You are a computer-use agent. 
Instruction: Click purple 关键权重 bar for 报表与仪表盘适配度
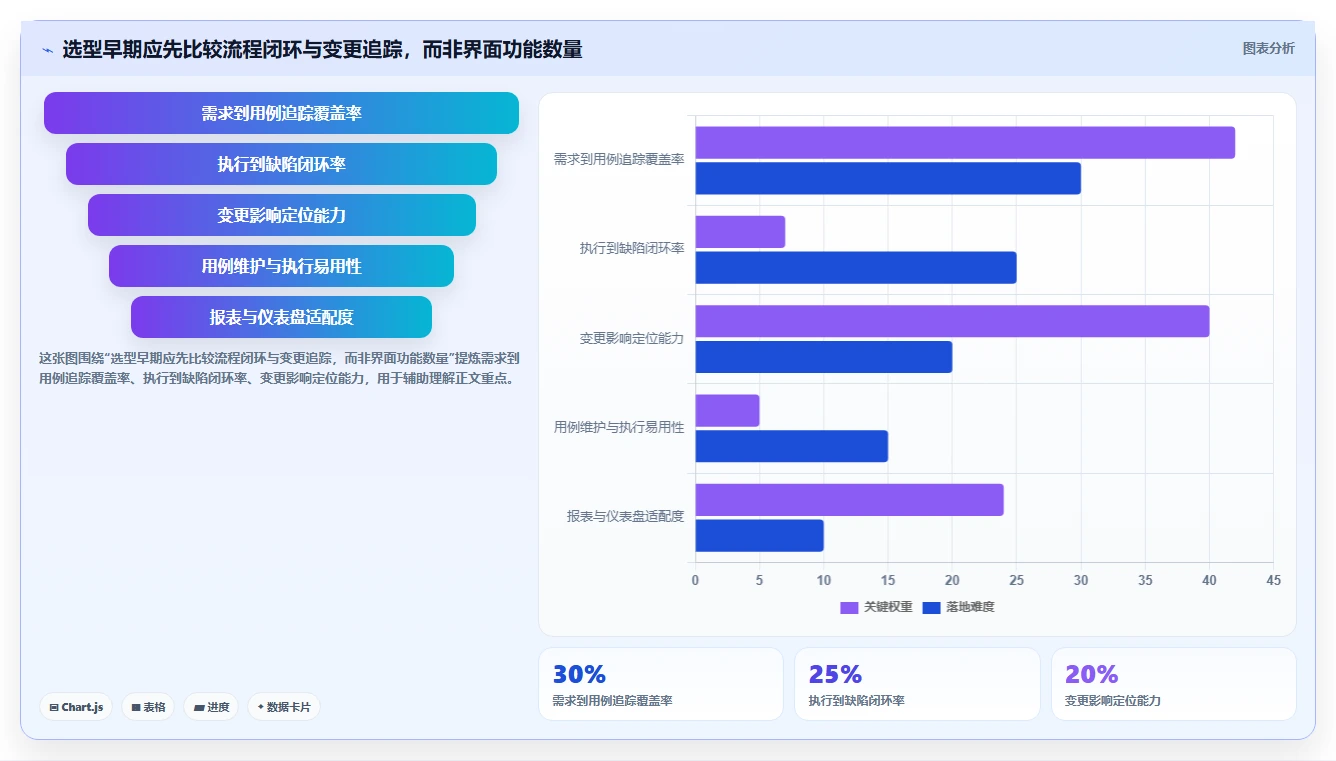849,500
